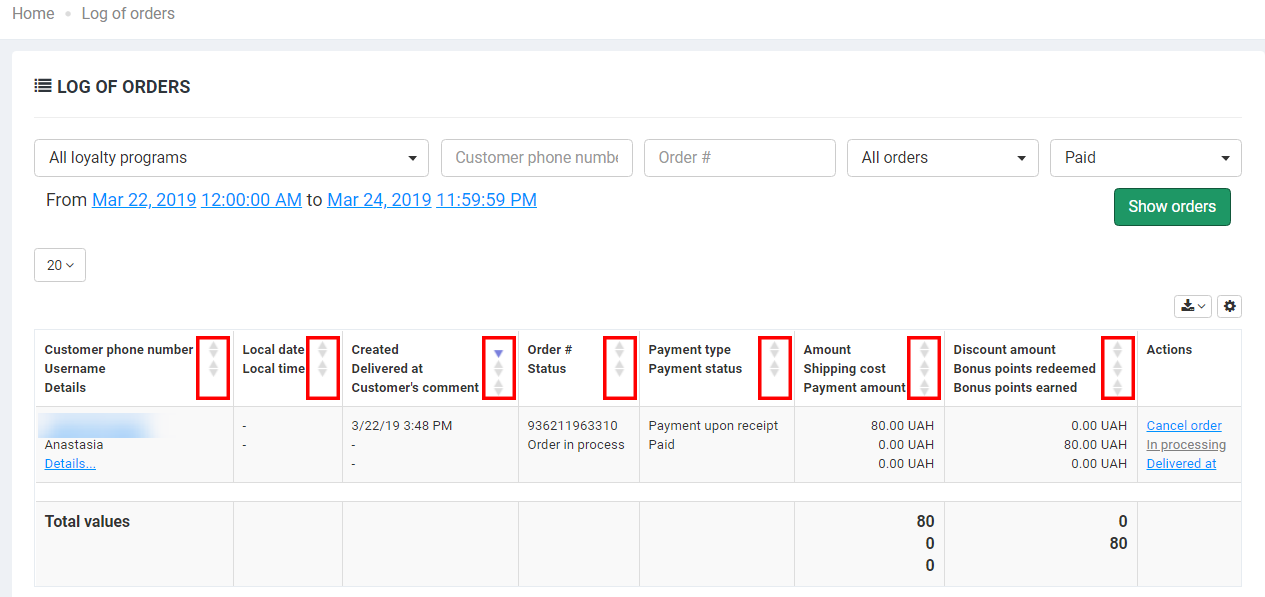Go to Home breadcrumb
The width and height of the screenshot is (1265, 597).
pyautogui.click(x=33, y=14)
